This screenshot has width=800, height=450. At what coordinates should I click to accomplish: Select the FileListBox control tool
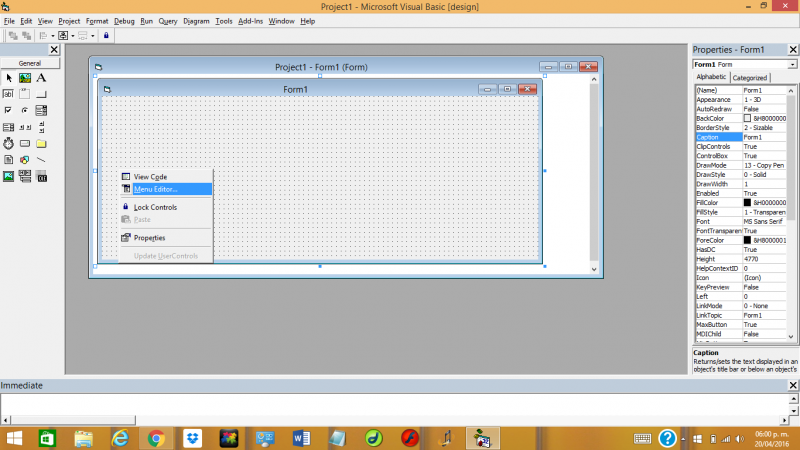pyautogui.click(x=9, y=160)
